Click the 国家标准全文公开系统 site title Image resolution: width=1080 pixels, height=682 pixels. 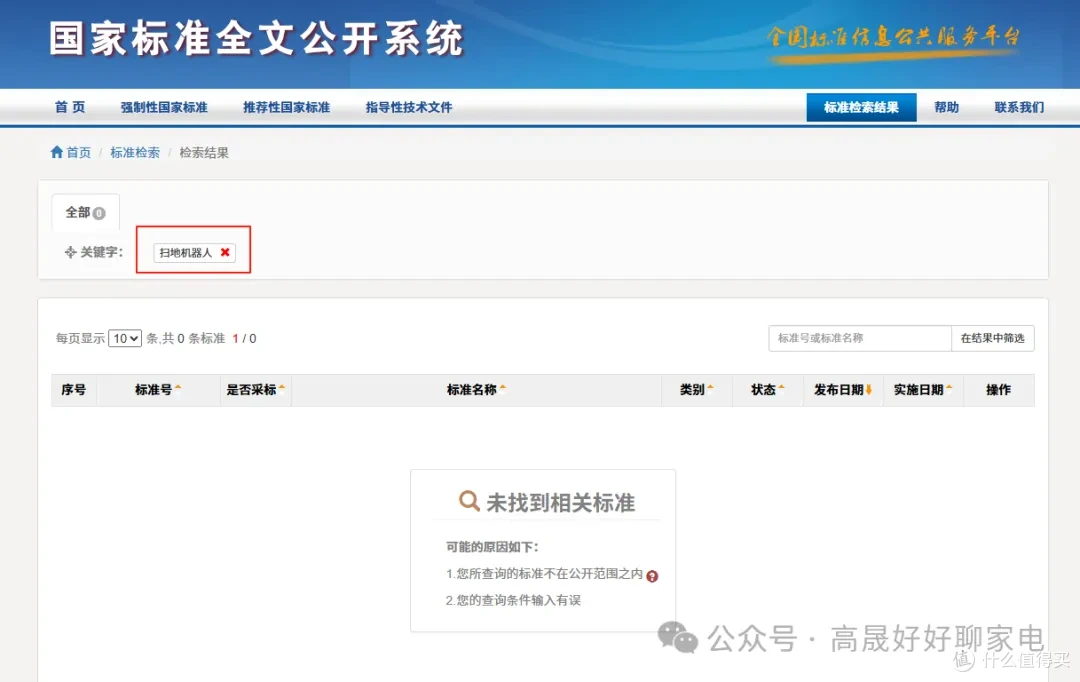pos(256,39)
